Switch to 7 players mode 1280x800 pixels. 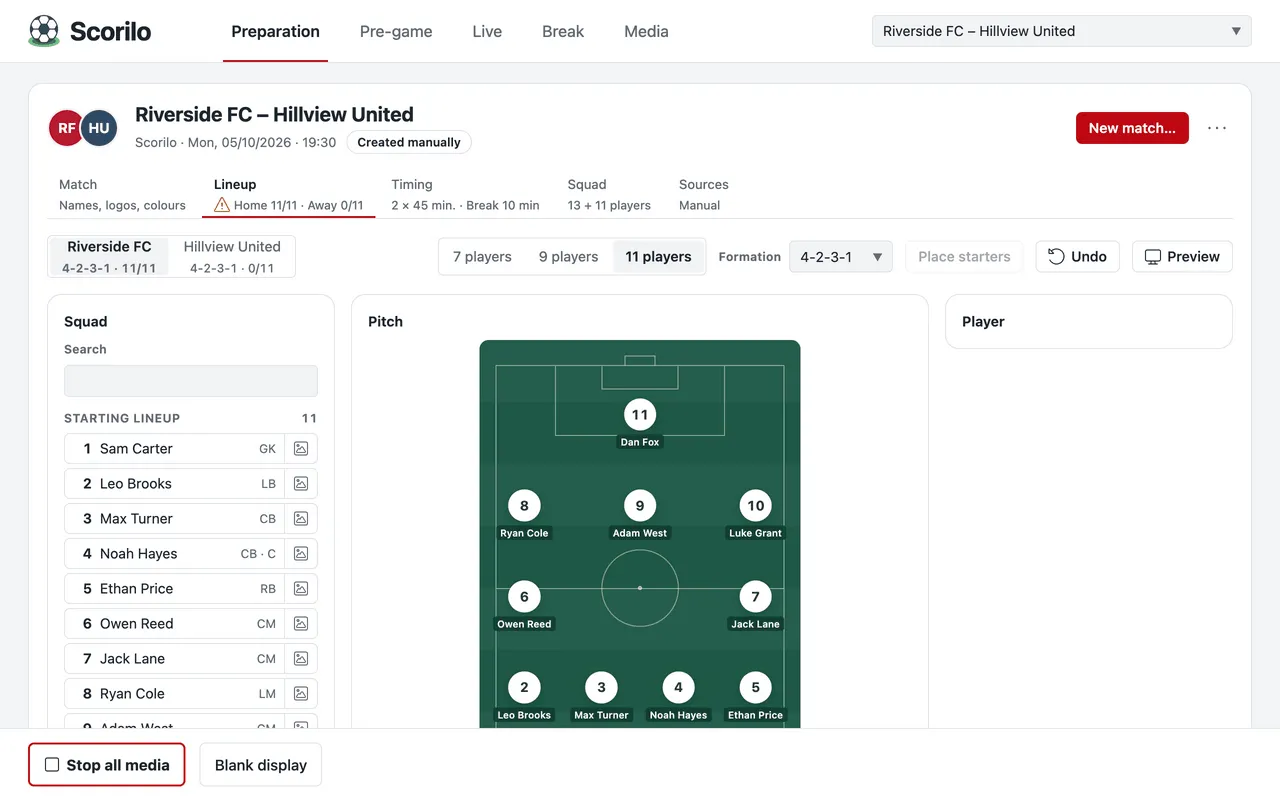click(x=482, y=256)
